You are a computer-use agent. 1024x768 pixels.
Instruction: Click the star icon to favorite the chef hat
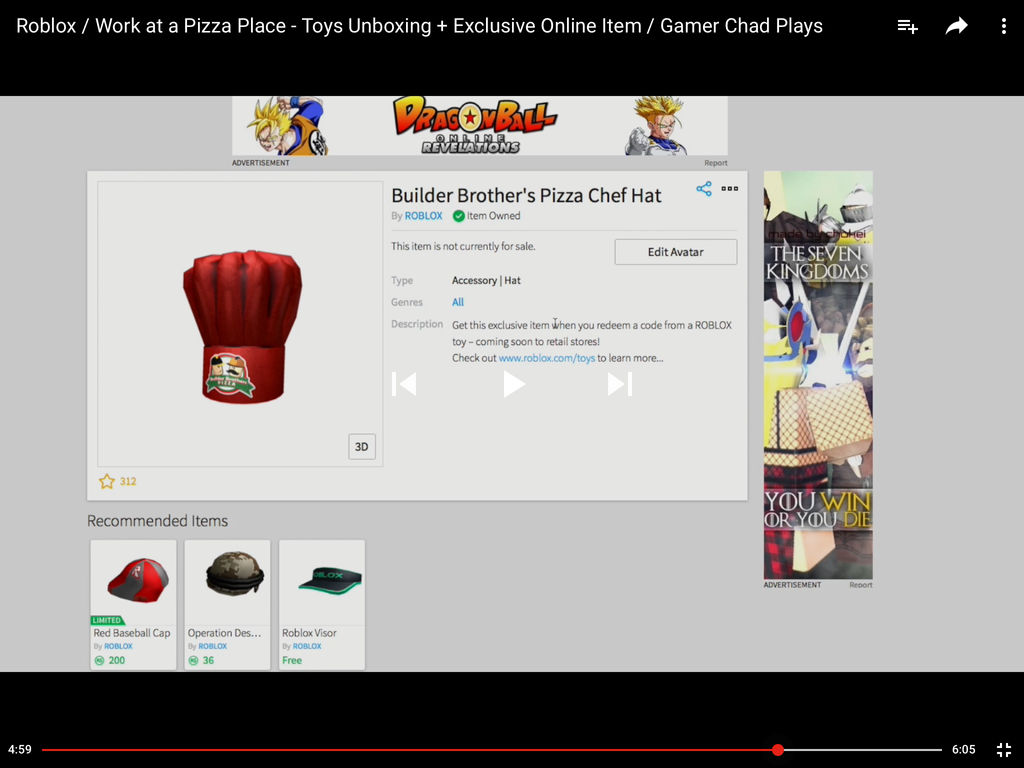[107, 481]
